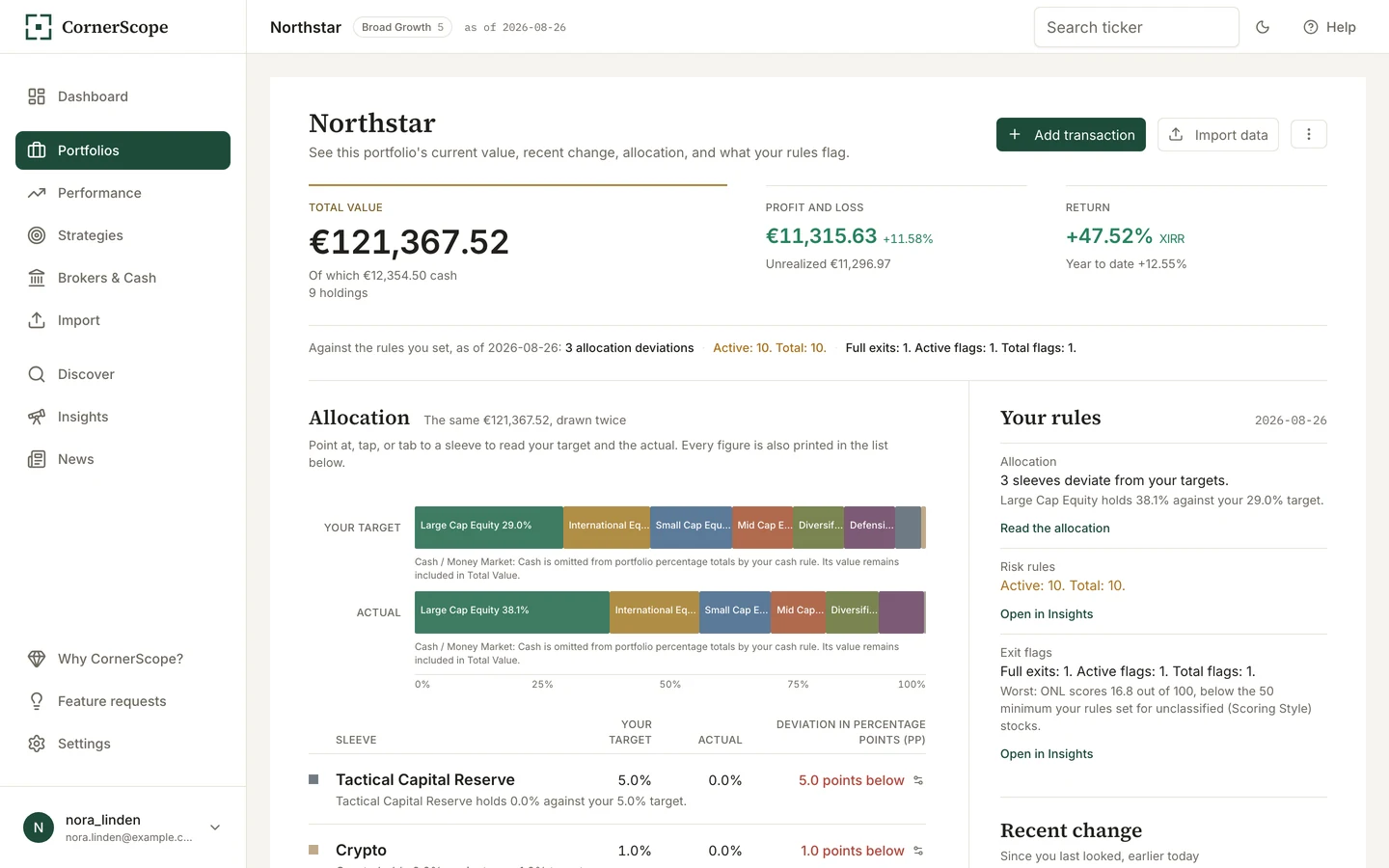
Task: Focus the Search ticker input field
Action: (1136, 27)
